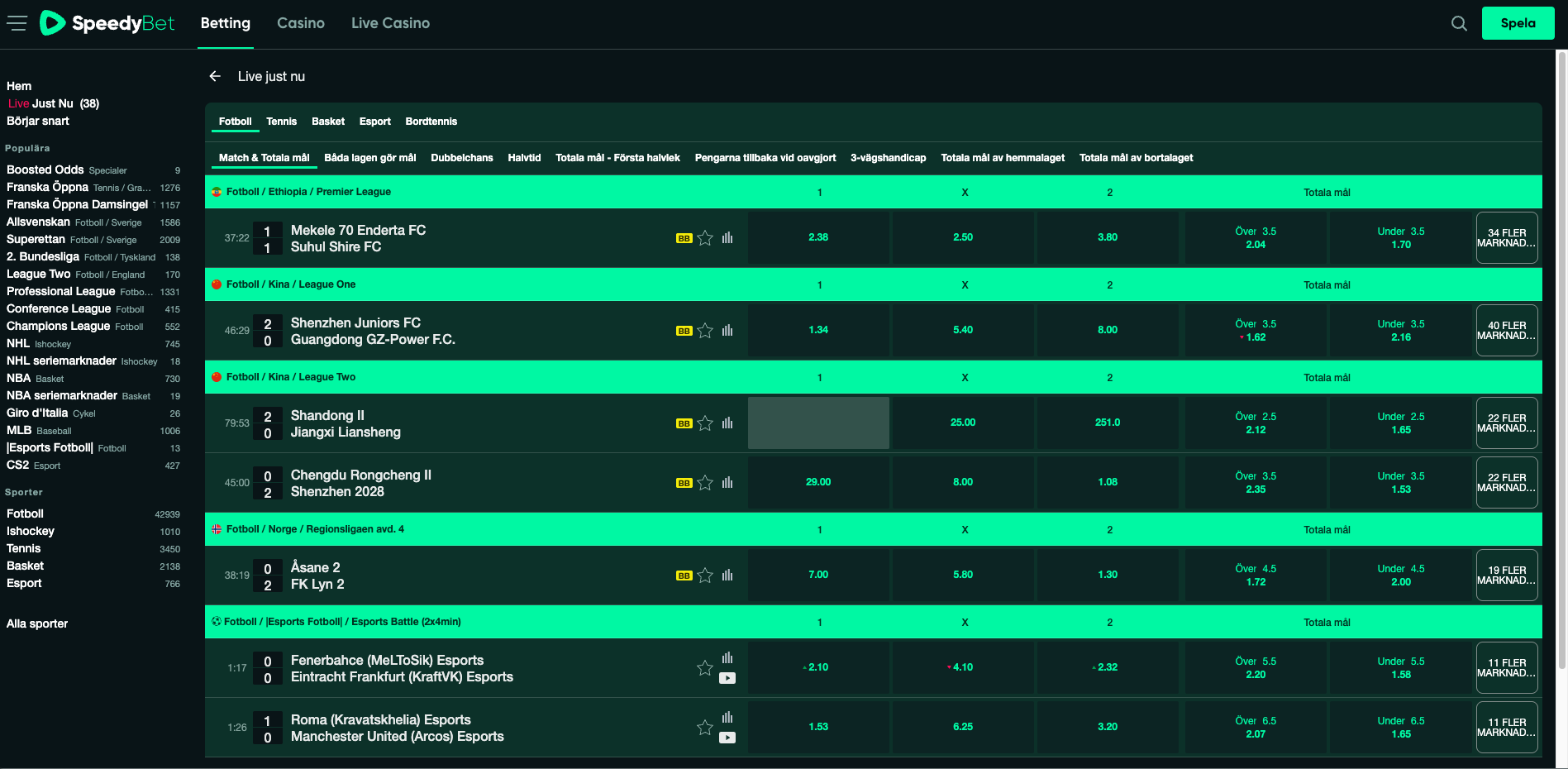Choose the Båda lagen gör mål market tab
Screen dimensions: 1568x769
[370, 158]
